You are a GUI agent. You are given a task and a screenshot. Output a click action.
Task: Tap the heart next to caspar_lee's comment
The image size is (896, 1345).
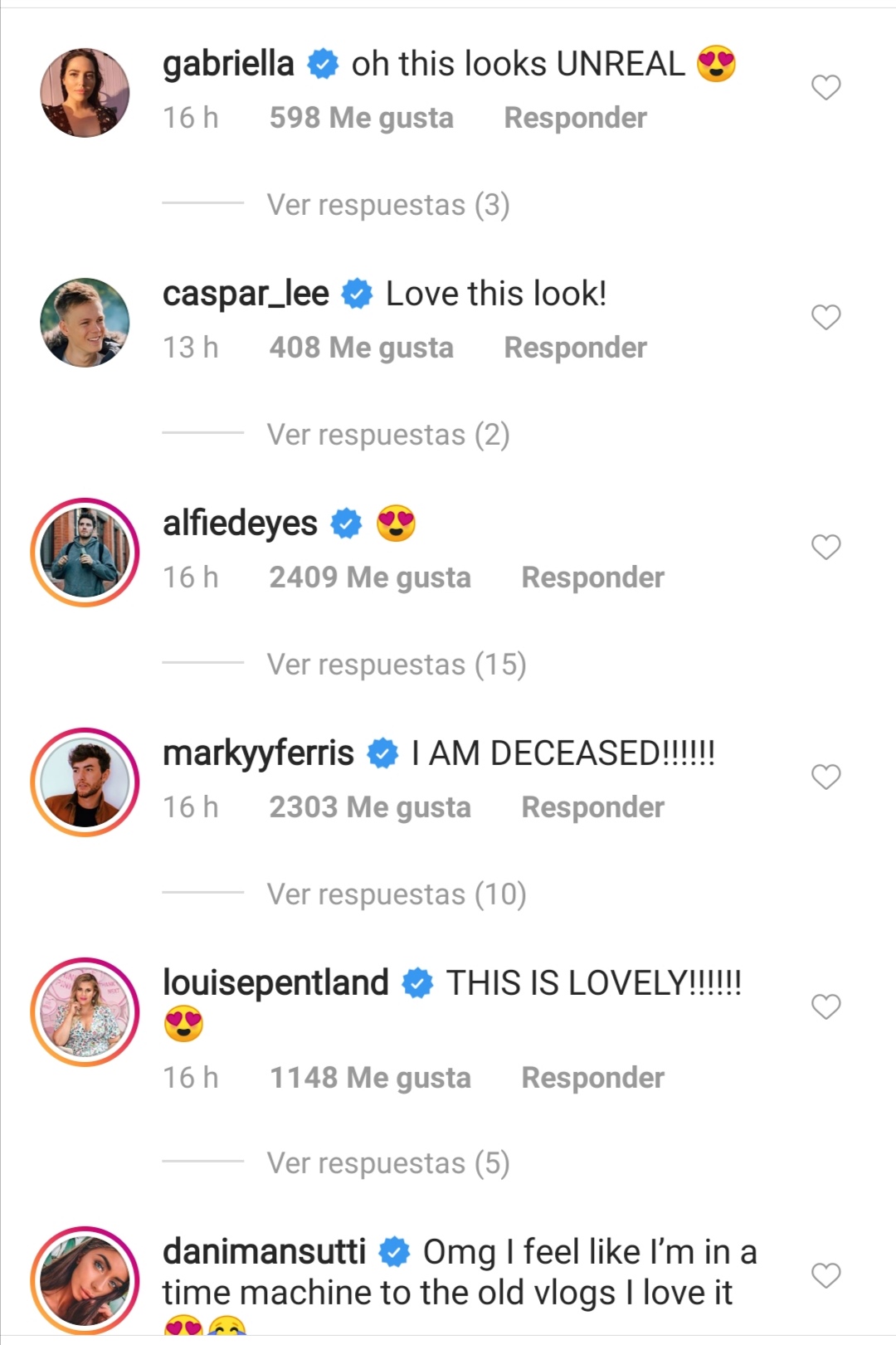pos(825,317)
